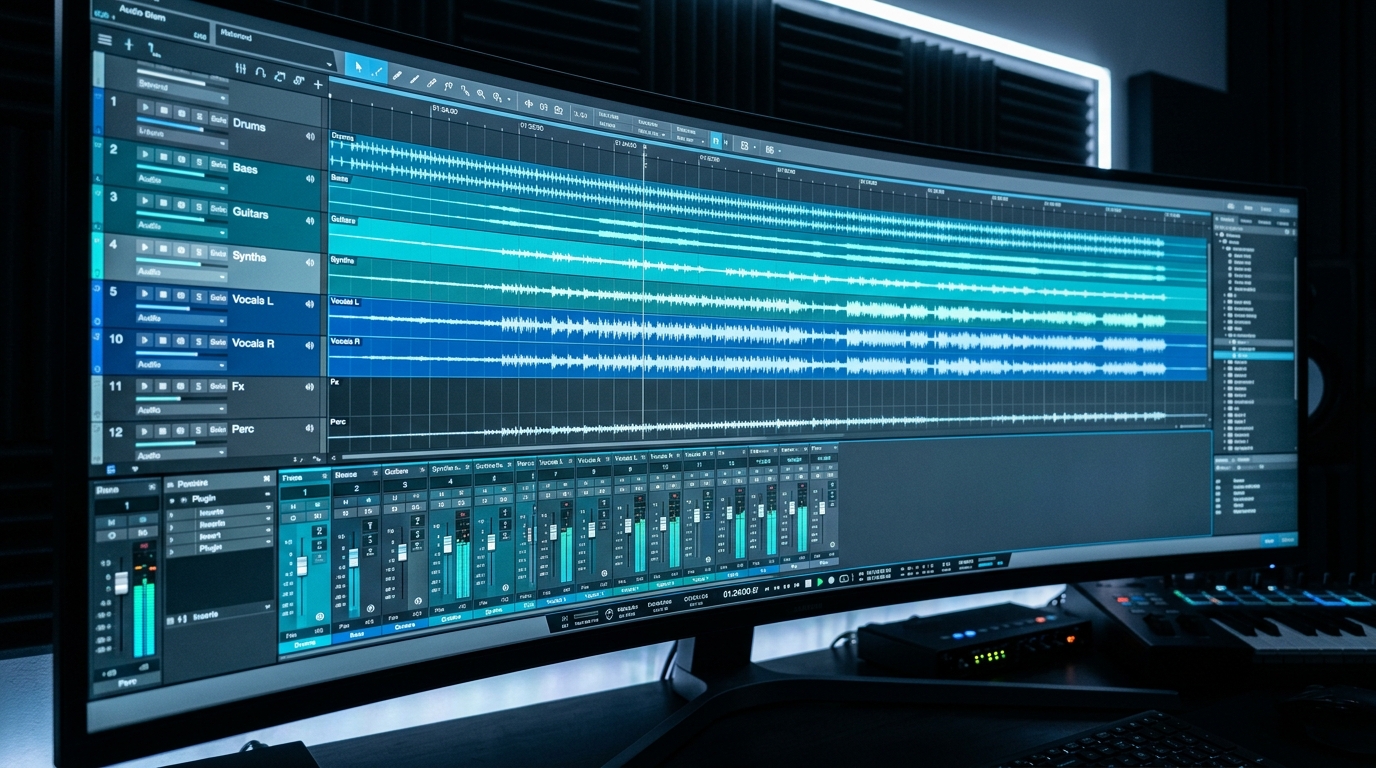
Task: Open the hamburger menu icon at top-left
Action: (x=104, y=40)
